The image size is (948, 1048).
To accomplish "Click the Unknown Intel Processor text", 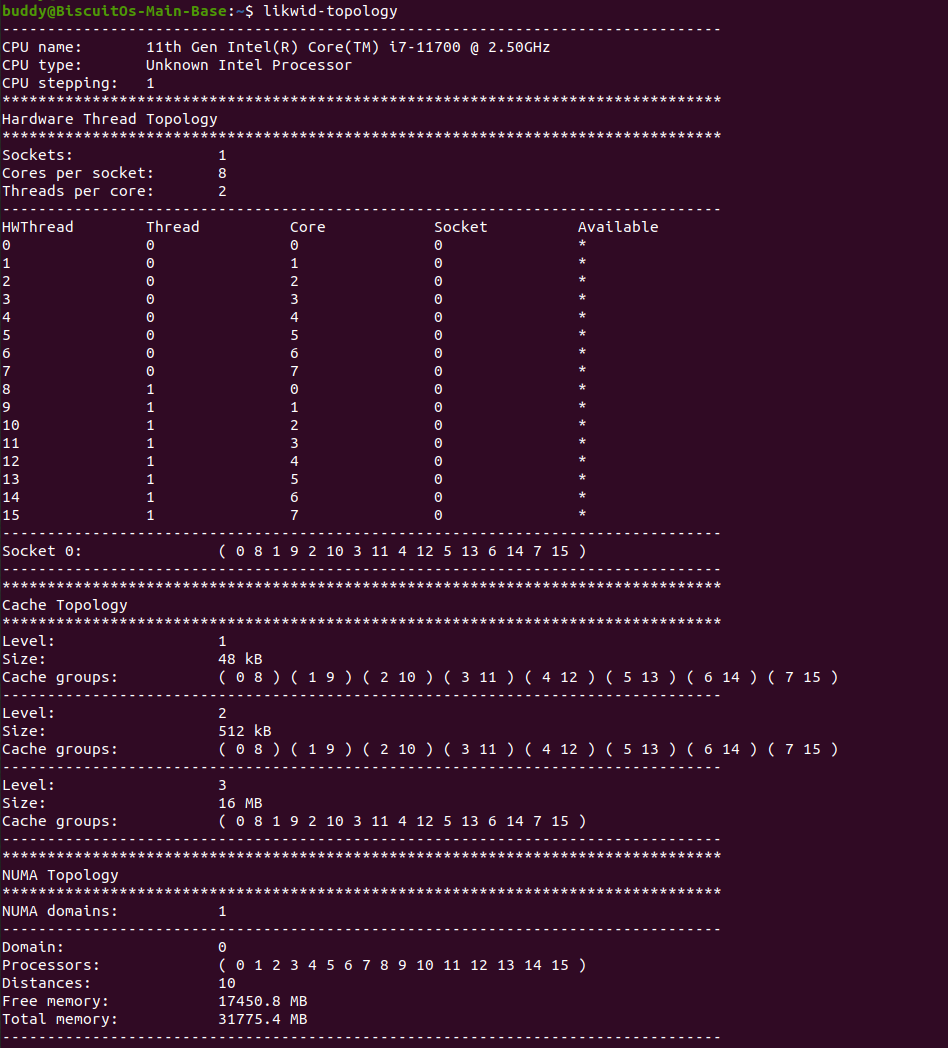I will (x=249, y=65).
